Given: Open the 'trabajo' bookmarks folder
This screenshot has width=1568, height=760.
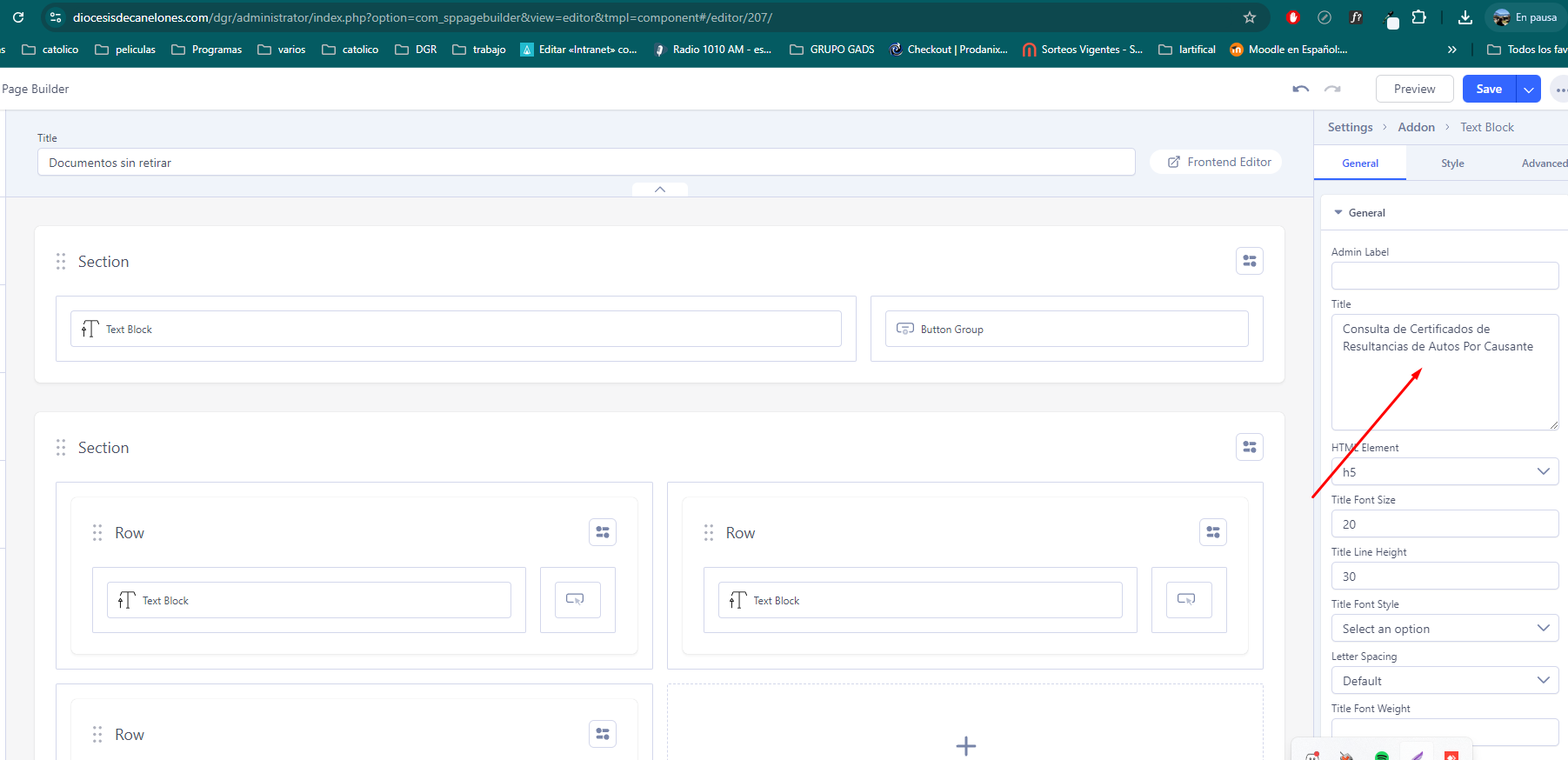Looking at the screenshot, I should (x=479, y=50).
